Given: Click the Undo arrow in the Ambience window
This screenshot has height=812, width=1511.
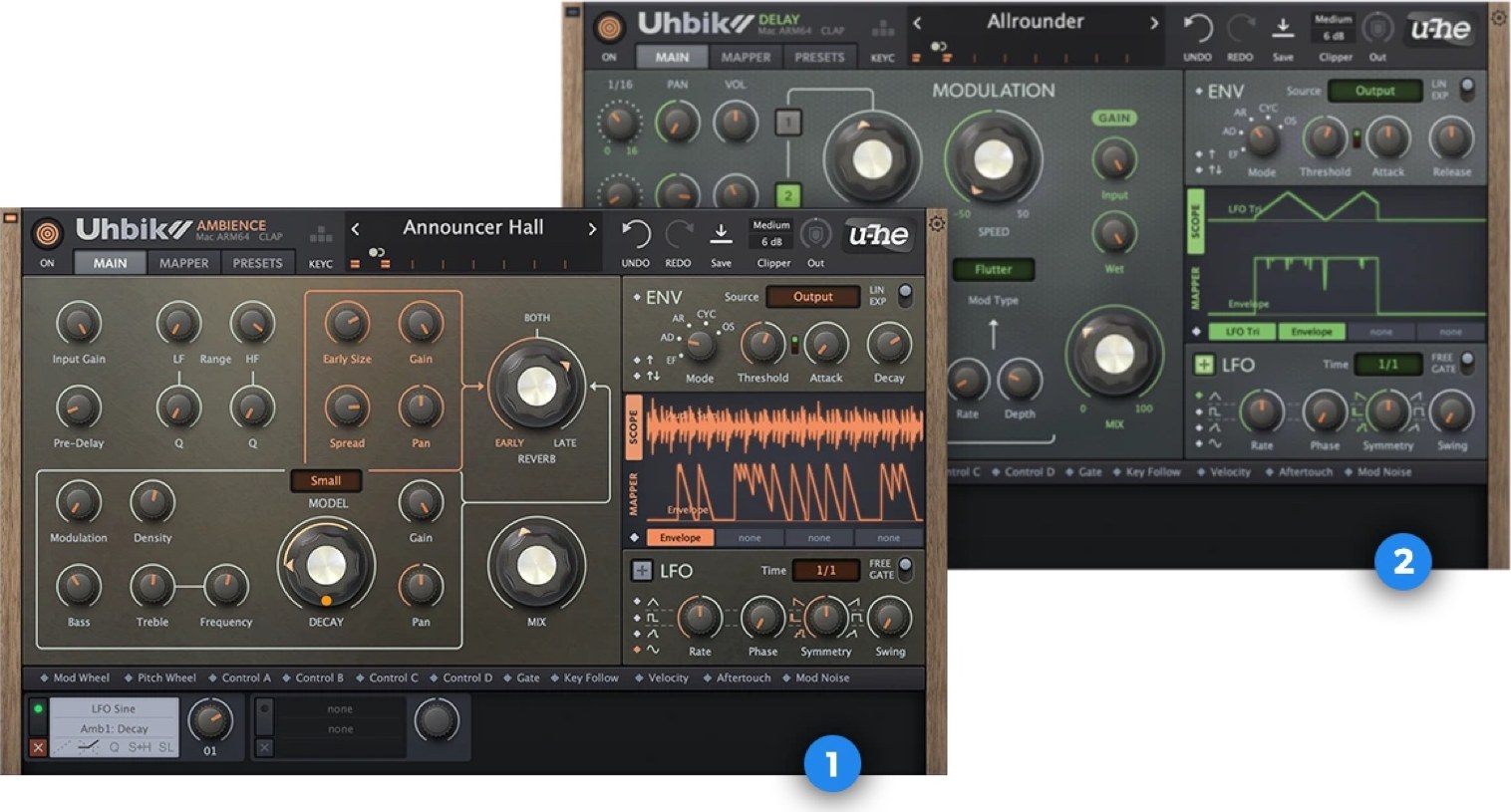Looking at the screenshot, I should (x=635, y=235).
